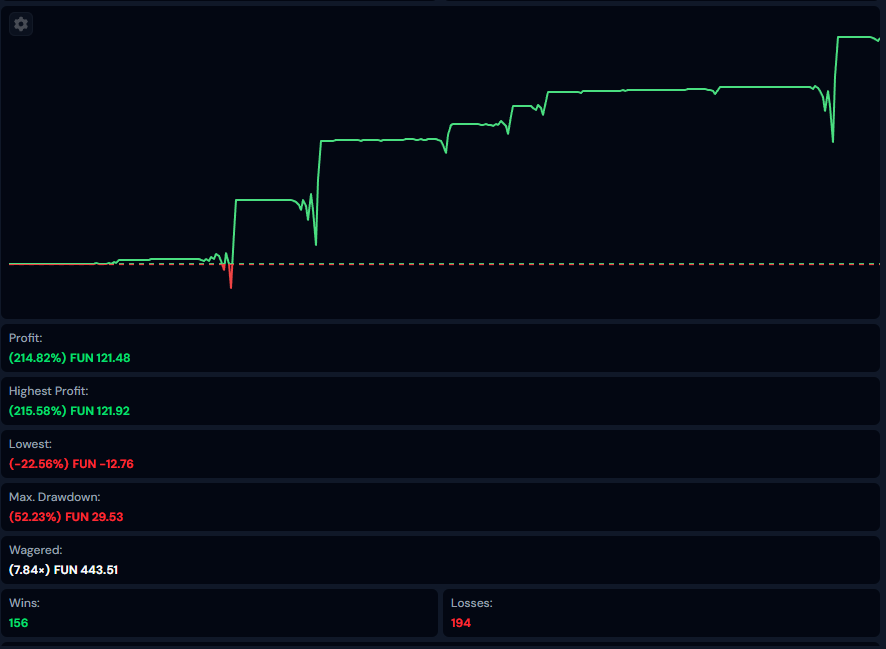Select the wagered amount FUN 443.51
This screenshot has width=886, height=649.
[x=93, y=570]
